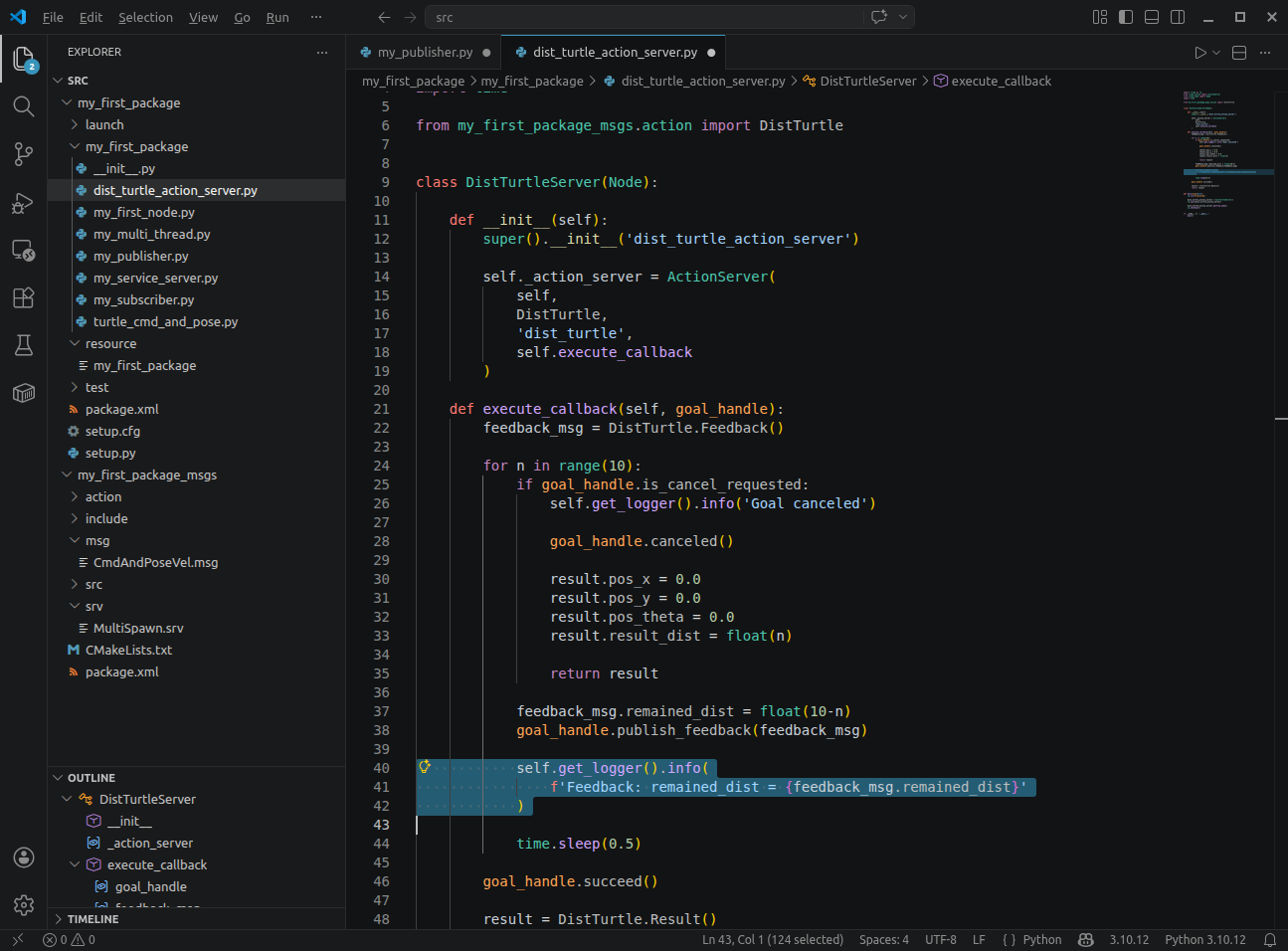Collapse the my_first_package_msgs folder
Screen dimensions: 1288x951
point(197,475)
